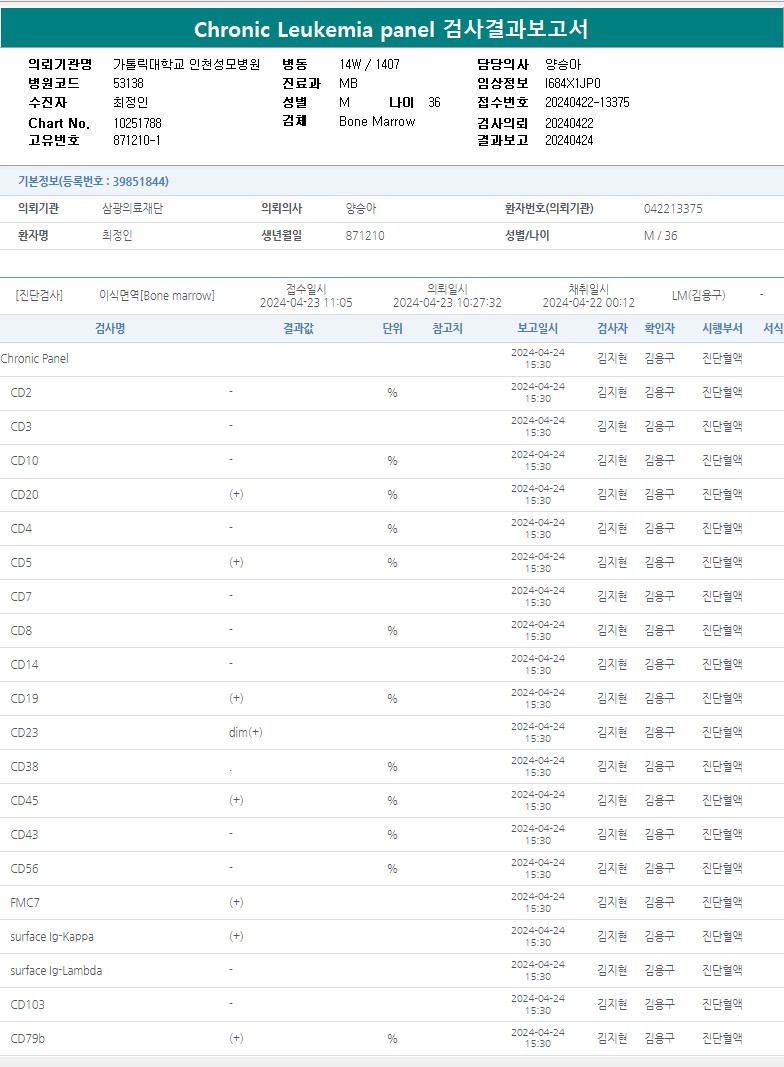
Task: Click the 시행부서 column header
Action: (722, 328)
